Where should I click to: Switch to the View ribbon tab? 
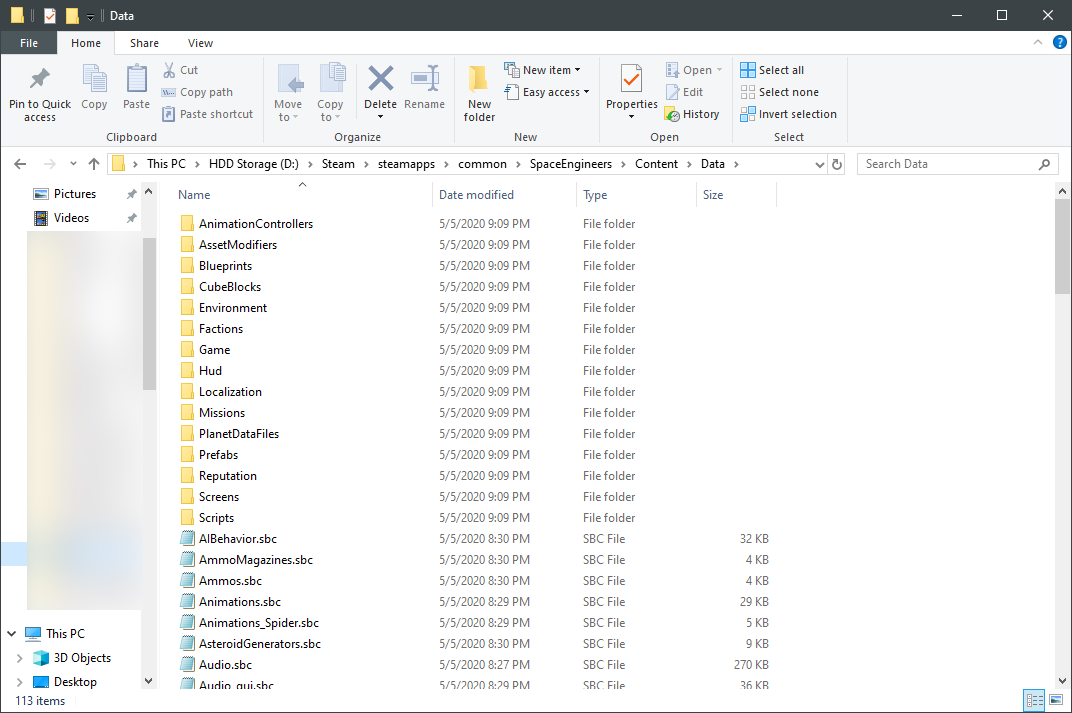pos(200,43)
